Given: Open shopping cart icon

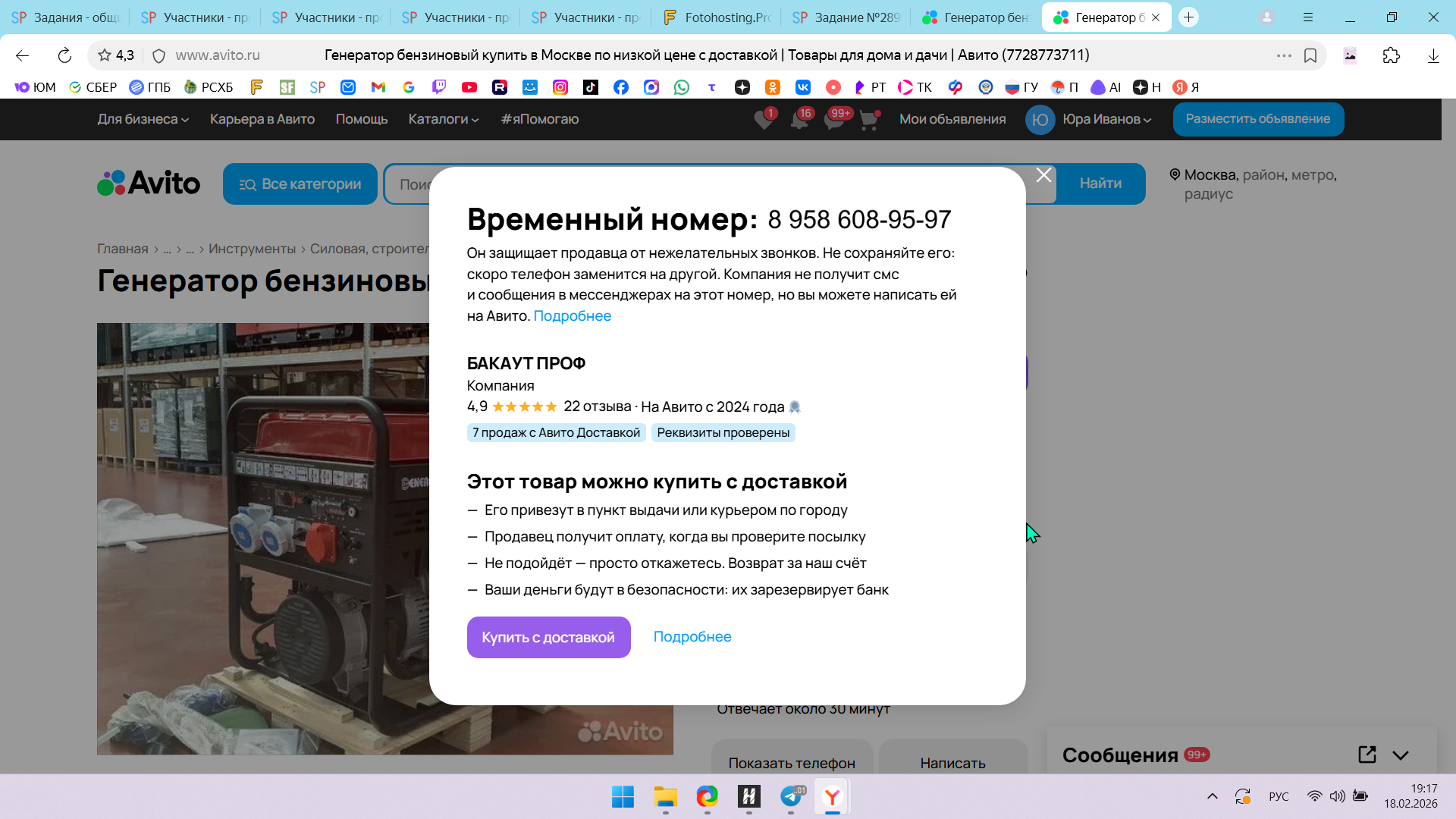Looking at the screenshot, I should [x=868, y=120].
